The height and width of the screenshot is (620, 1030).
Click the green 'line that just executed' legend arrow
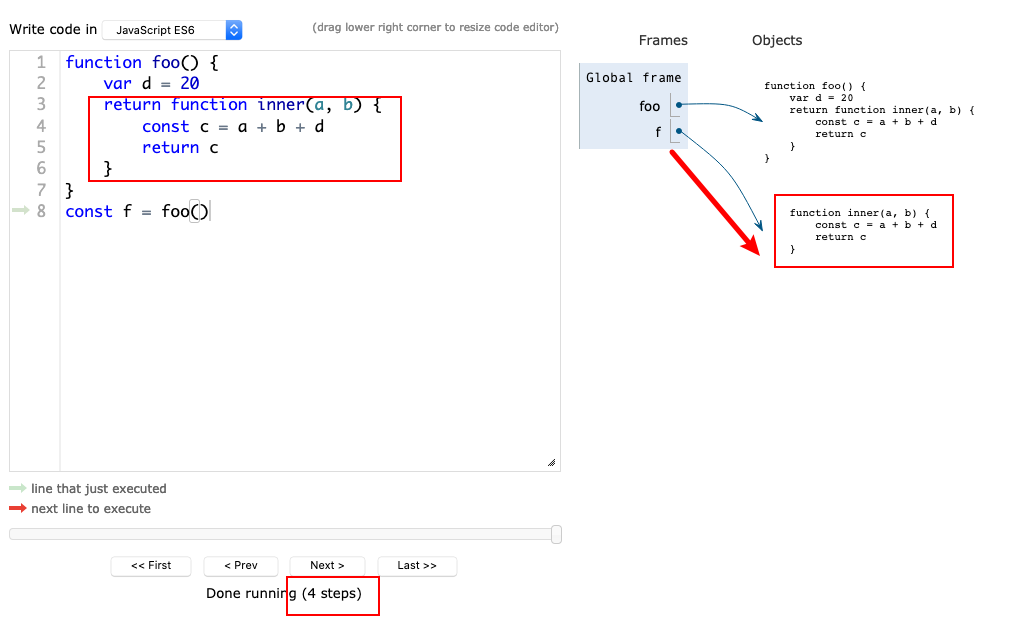[18, 489]
